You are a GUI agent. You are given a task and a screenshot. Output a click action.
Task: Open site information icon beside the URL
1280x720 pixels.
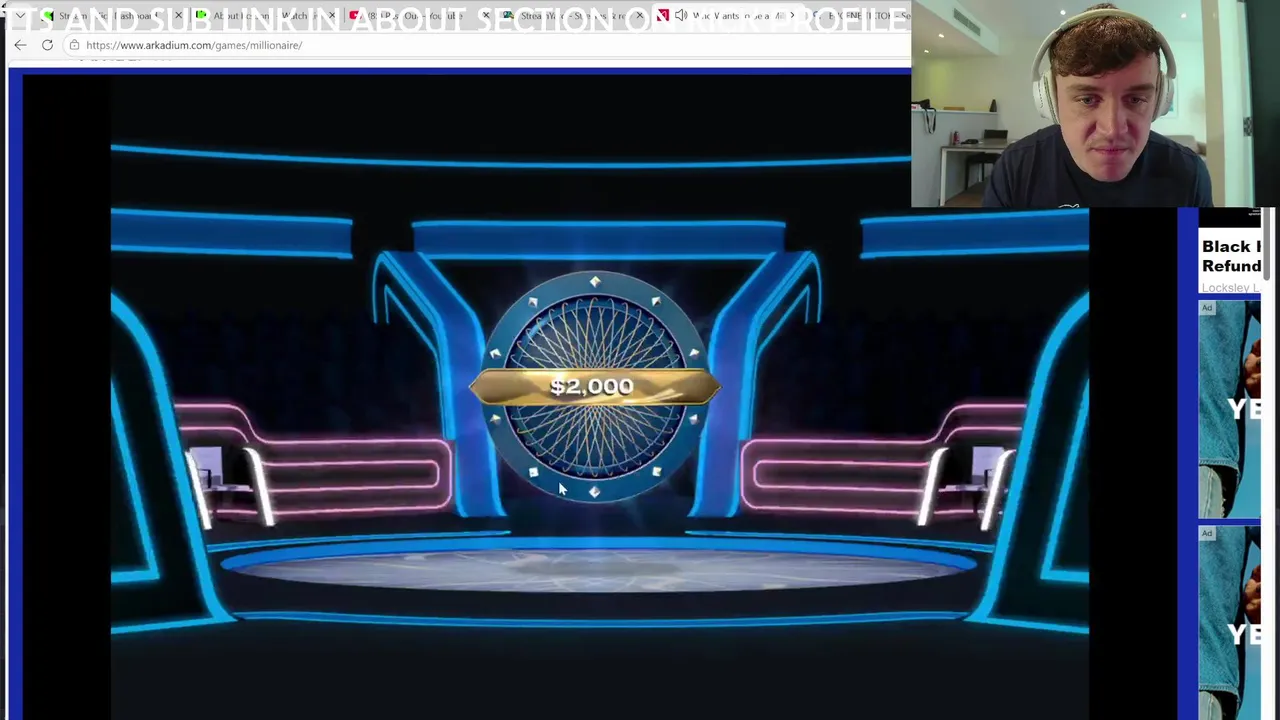(x=74, y=45)
